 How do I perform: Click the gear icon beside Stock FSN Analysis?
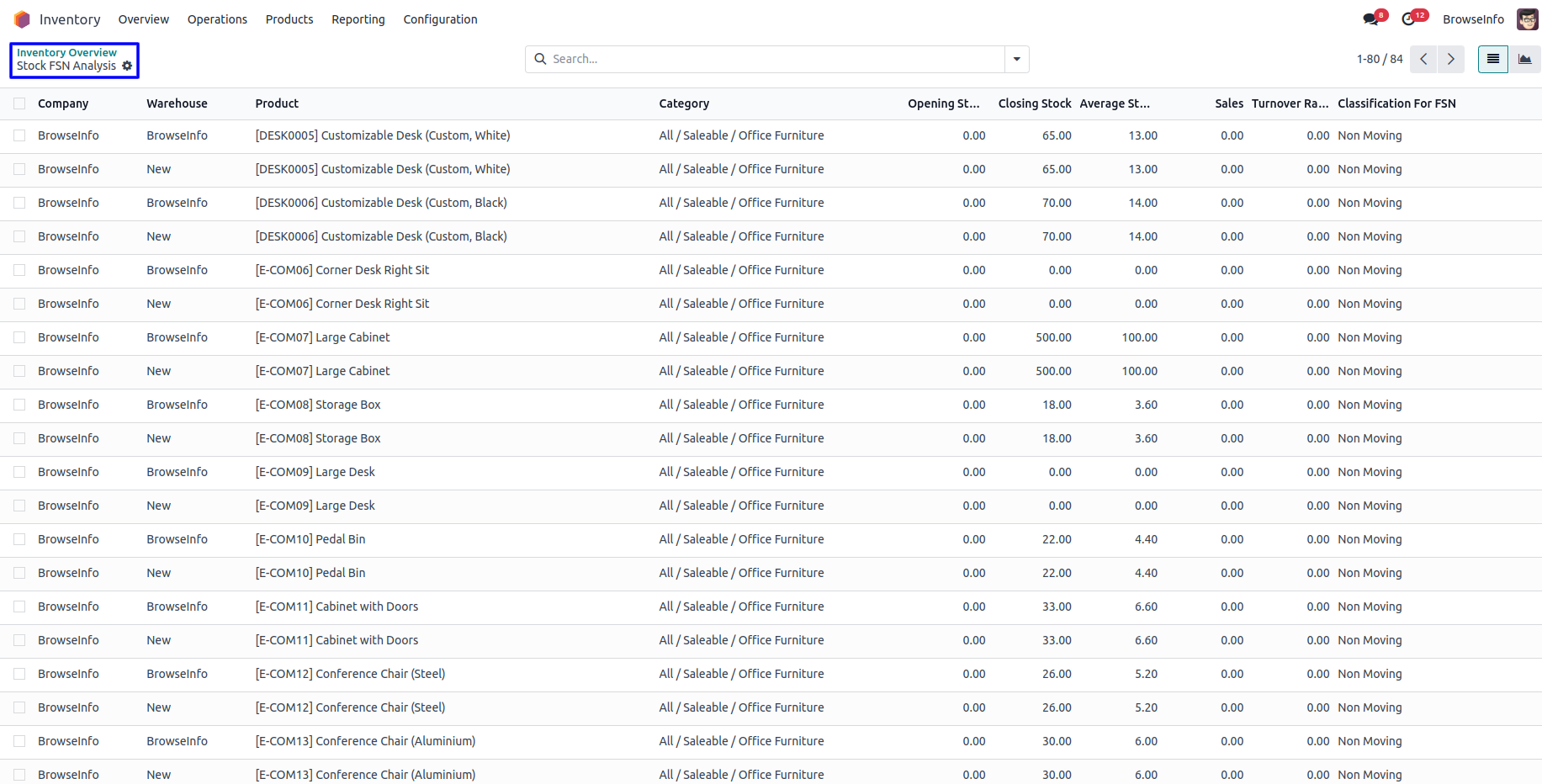point(127,66)
